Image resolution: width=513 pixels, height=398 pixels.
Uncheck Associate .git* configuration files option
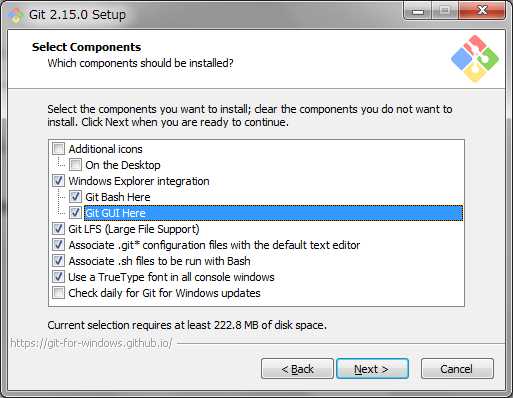pyautogui.click(x=58, y=245)
